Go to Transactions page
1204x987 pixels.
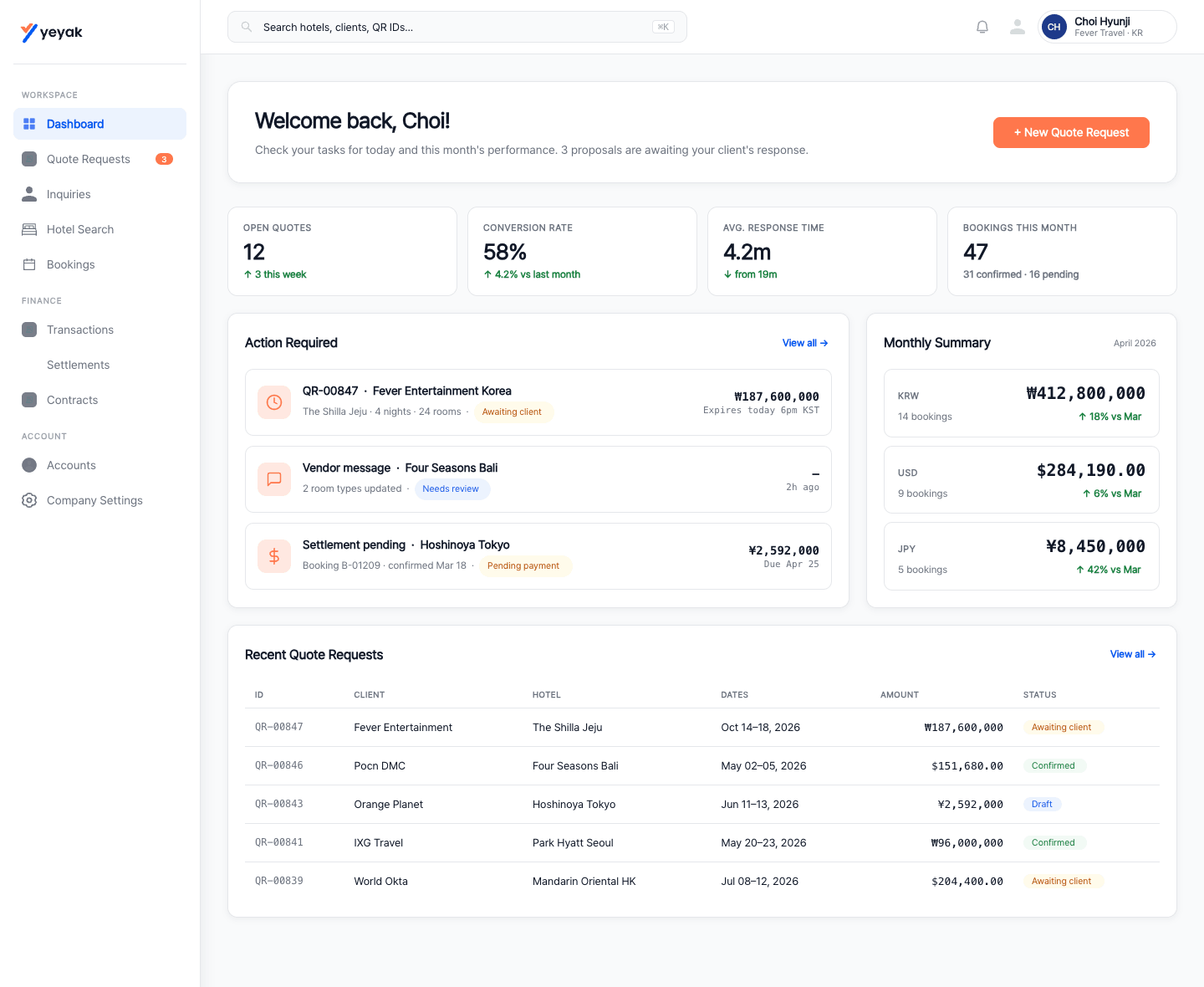(x=99, y=330)
